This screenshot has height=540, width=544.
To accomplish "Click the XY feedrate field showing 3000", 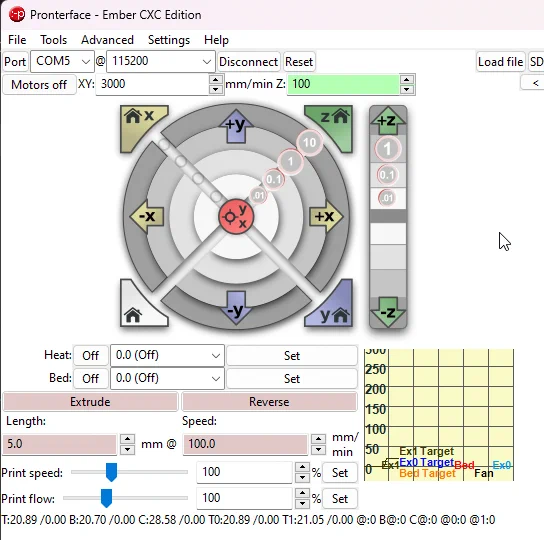I will (153, 84).
